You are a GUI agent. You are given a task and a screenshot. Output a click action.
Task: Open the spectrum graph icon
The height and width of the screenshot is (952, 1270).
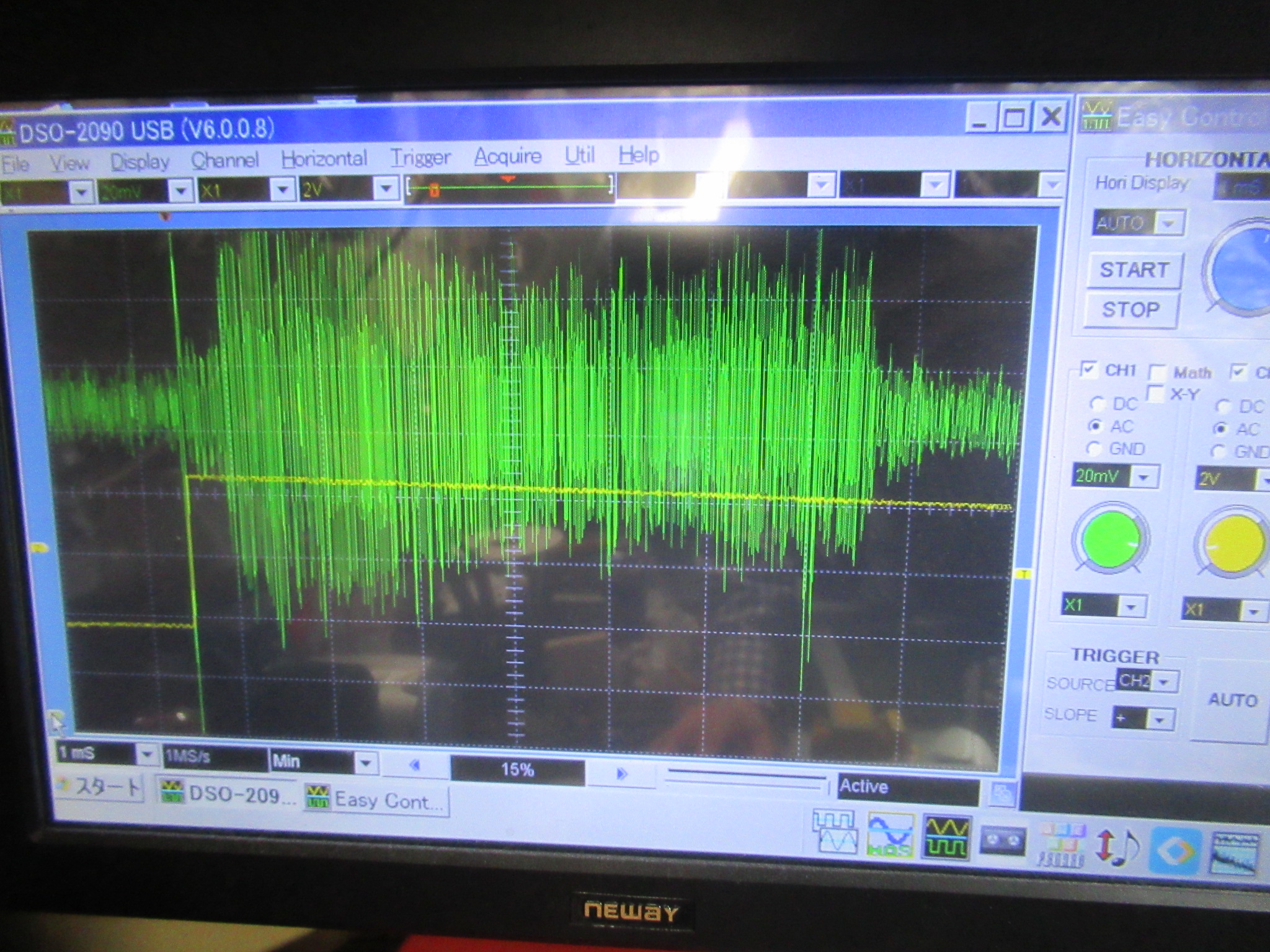coord(1235,853)
